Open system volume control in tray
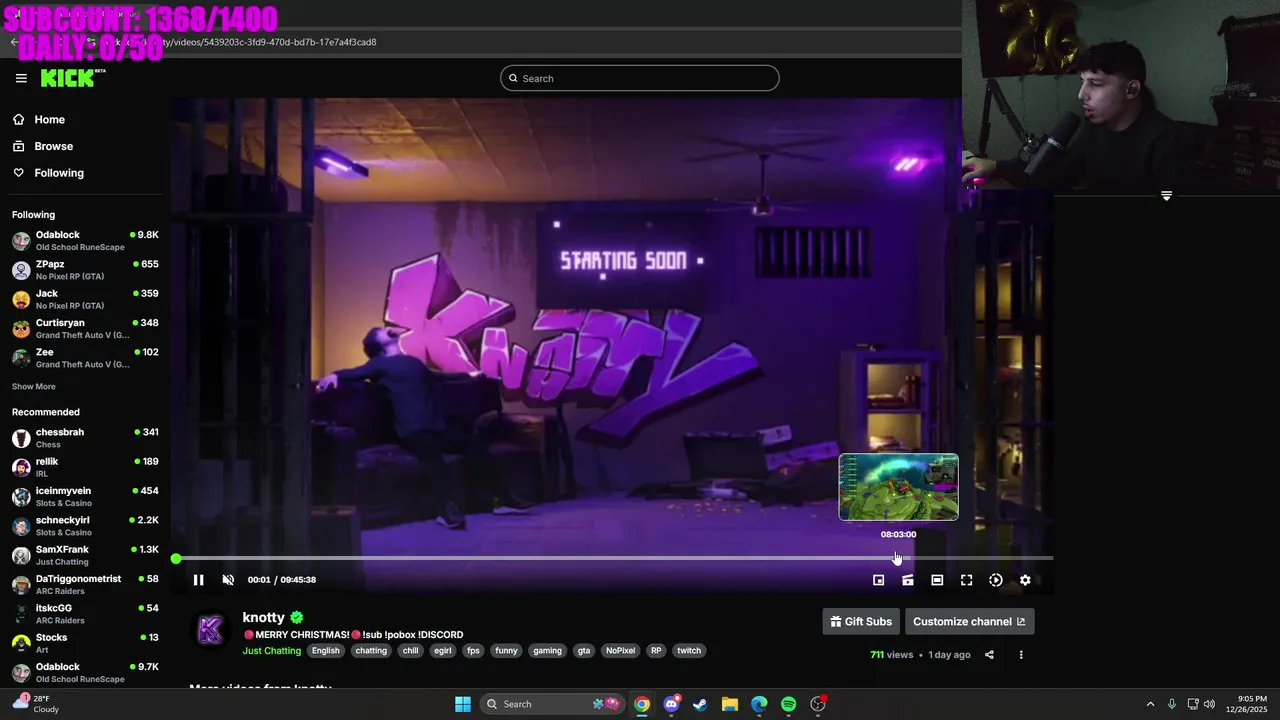The width and height of the screenshot is (1280, 720). (1209, 704)
